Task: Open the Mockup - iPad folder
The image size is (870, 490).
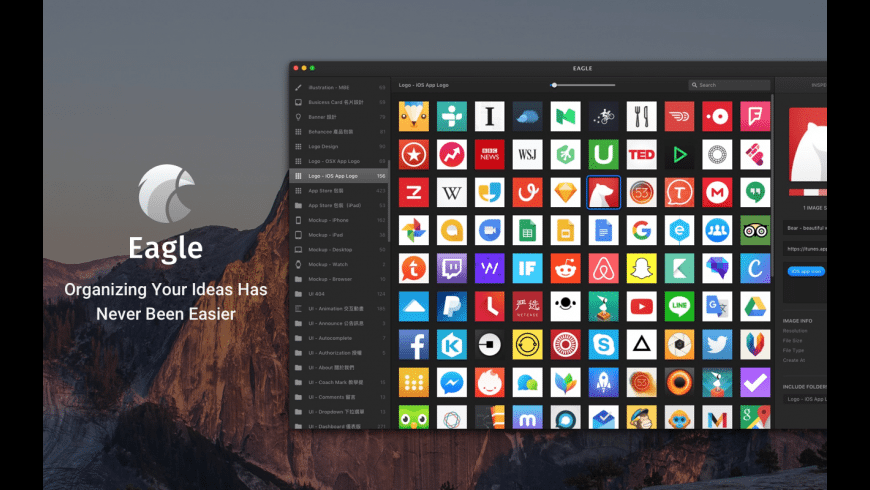Action: (339, 235)
